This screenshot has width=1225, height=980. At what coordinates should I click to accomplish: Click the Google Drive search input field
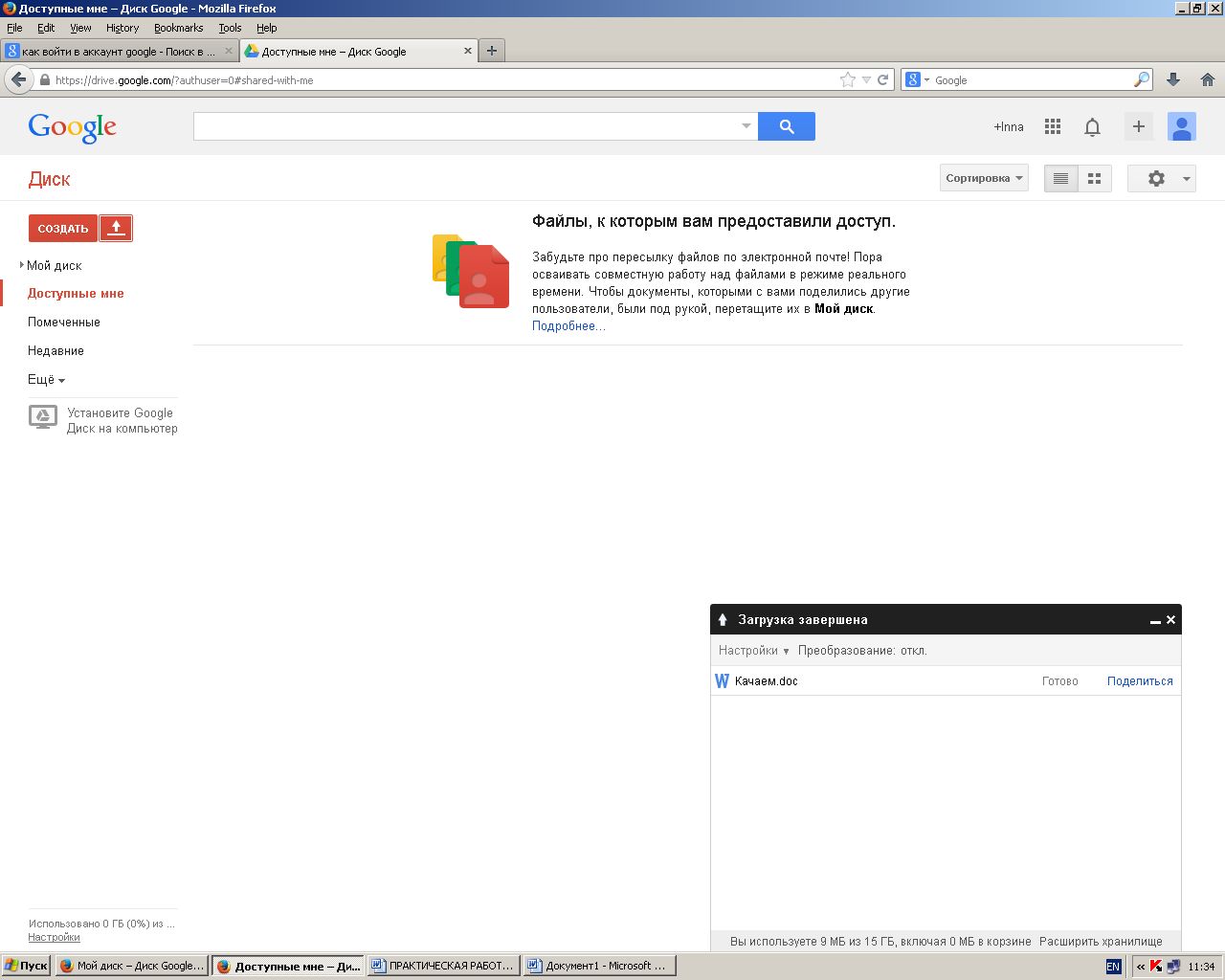(x=466, y=126)
